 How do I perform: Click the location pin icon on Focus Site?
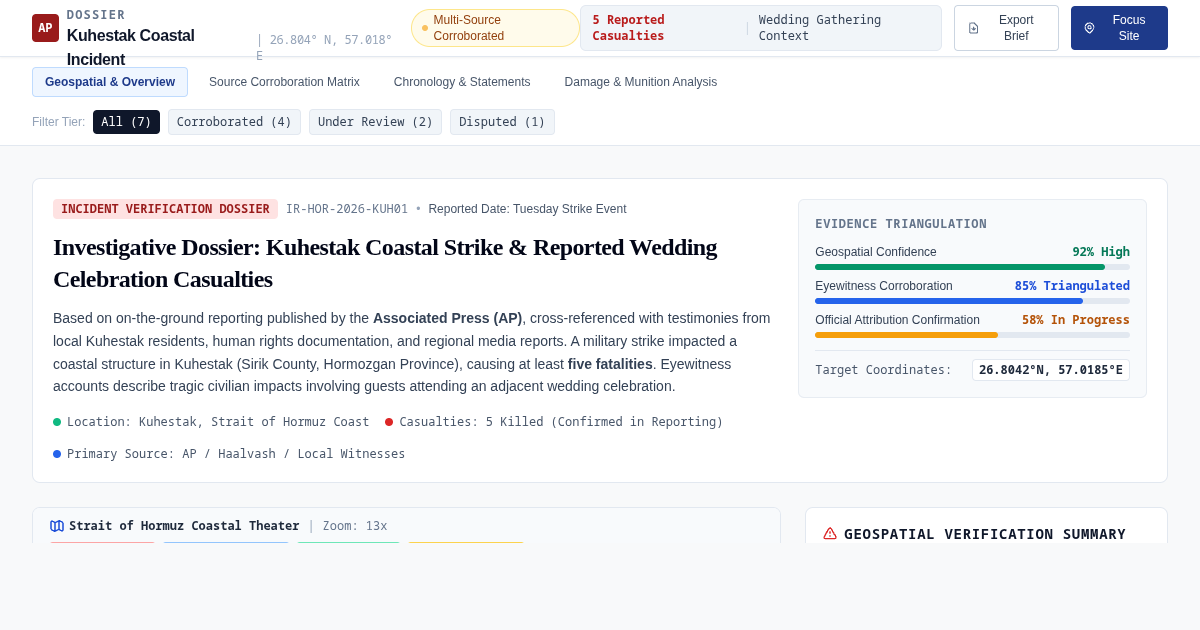click(1089, 28)
